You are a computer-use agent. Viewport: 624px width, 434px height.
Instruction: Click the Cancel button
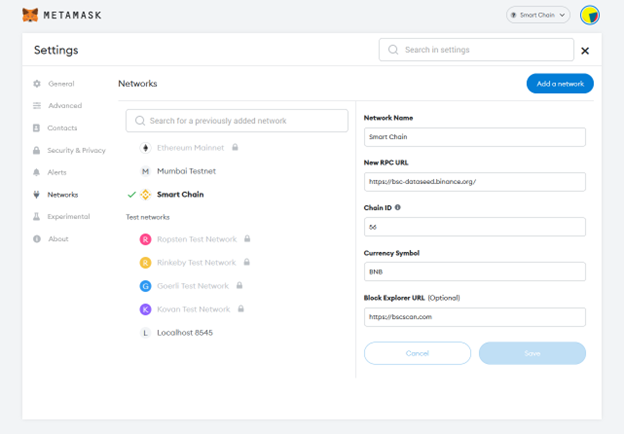417,353
